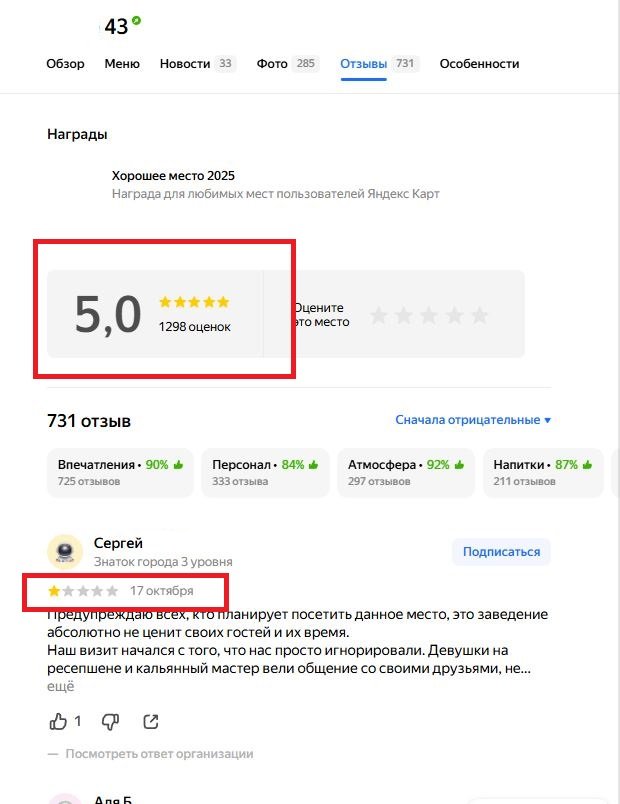Filter reviews by Напитки chip
The height and width of the screenshot is (804, 620).
click(543, 472)
